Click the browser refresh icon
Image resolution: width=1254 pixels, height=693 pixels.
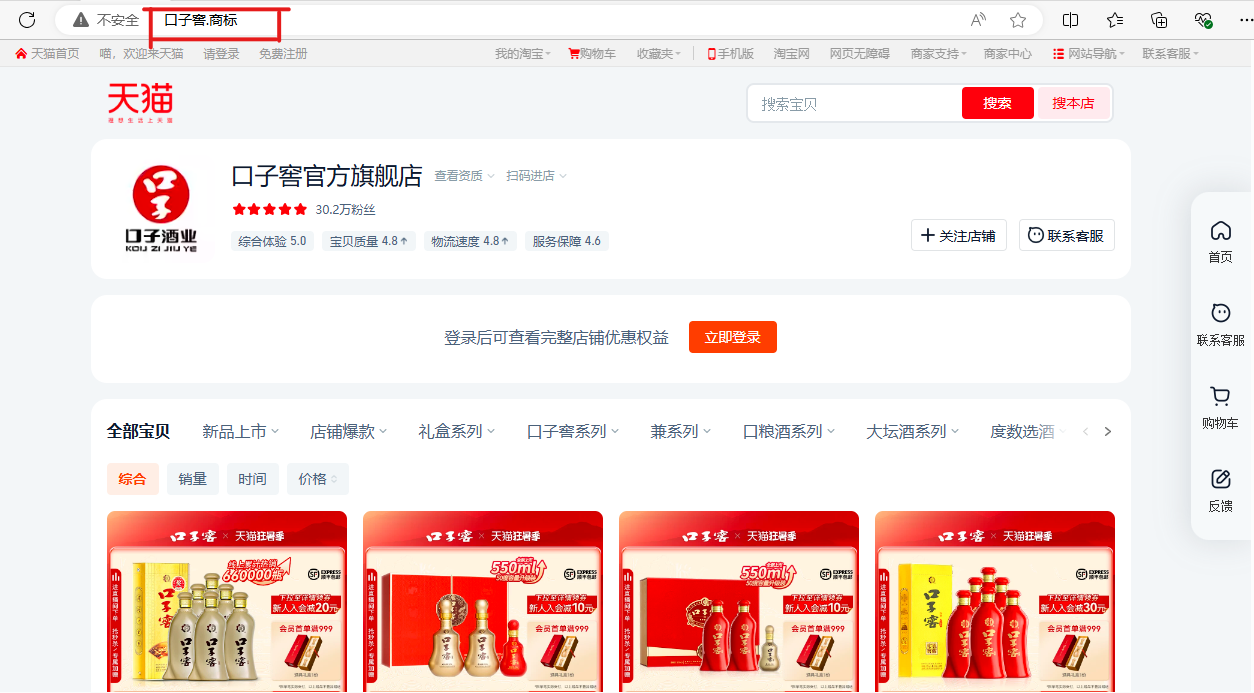(27, 20)
